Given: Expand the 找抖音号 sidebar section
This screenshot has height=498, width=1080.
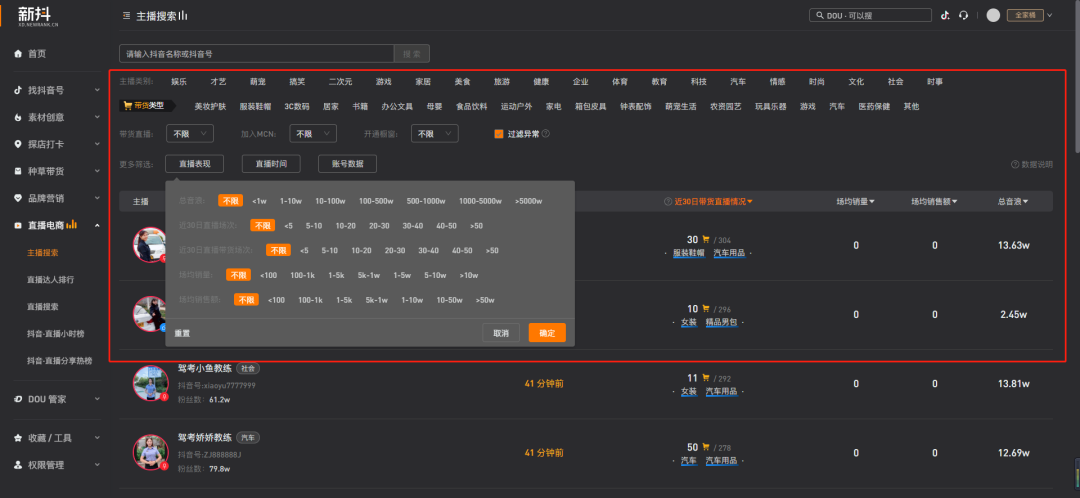Looking at the screenshot, I should pyautogui.click(x=97, y=90).
